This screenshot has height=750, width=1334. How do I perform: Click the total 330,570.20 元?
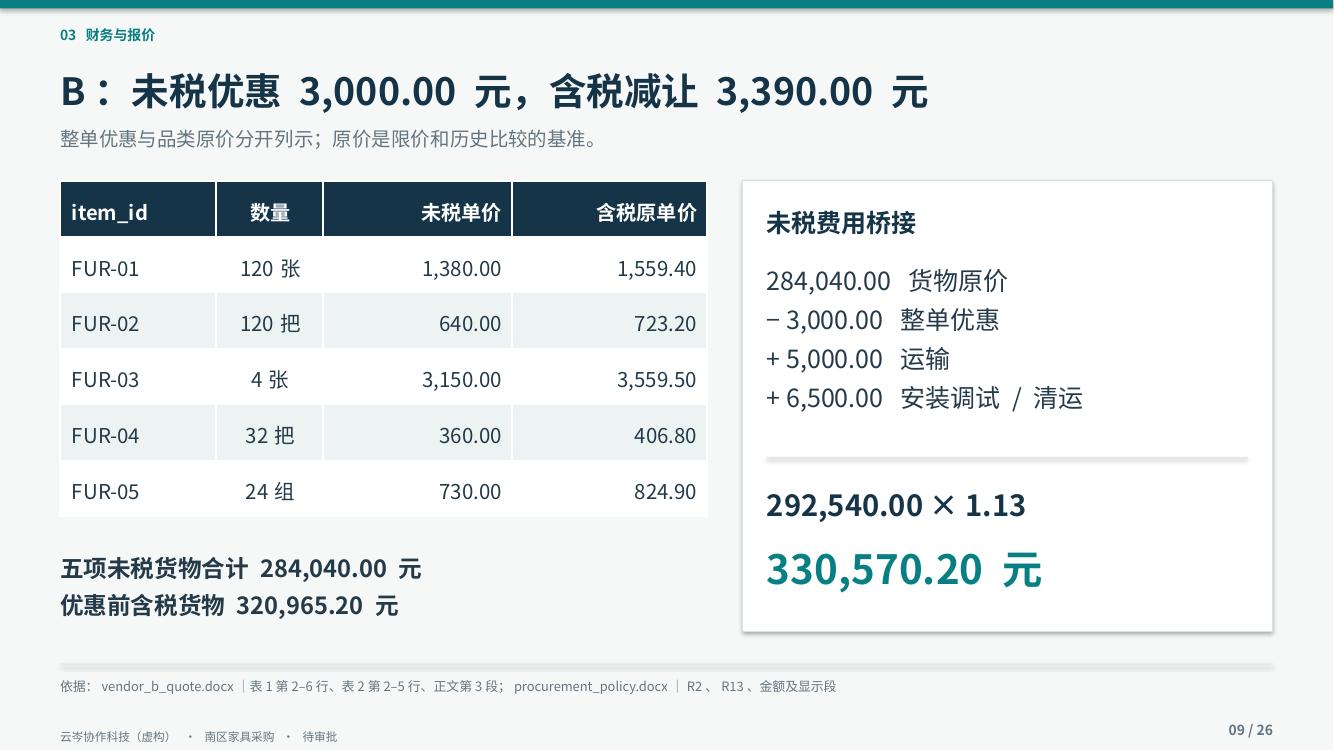pos(904,568)
